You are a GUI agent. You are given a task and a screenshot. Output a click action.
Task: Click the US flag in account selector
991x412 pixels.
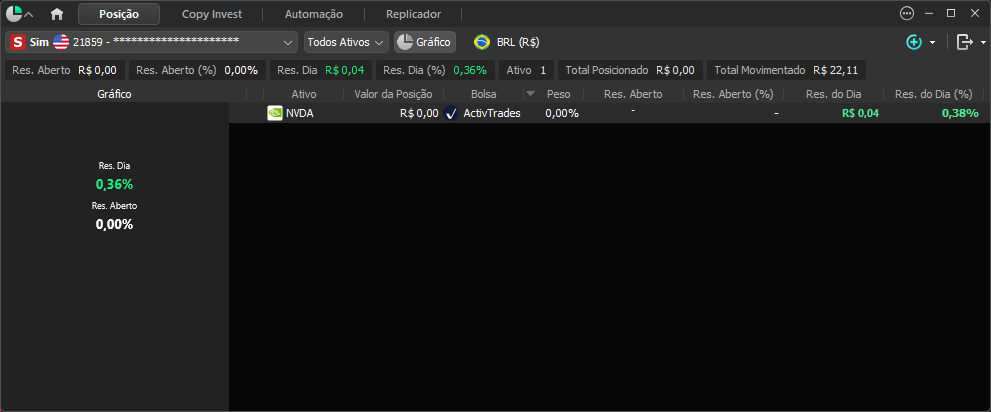[x=61, y=42]
